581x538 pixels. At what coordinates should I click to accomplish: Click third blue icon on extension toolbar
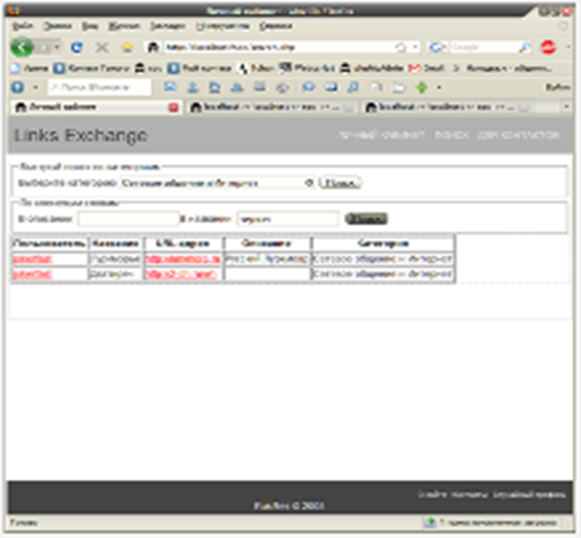[x=215, y=87]
